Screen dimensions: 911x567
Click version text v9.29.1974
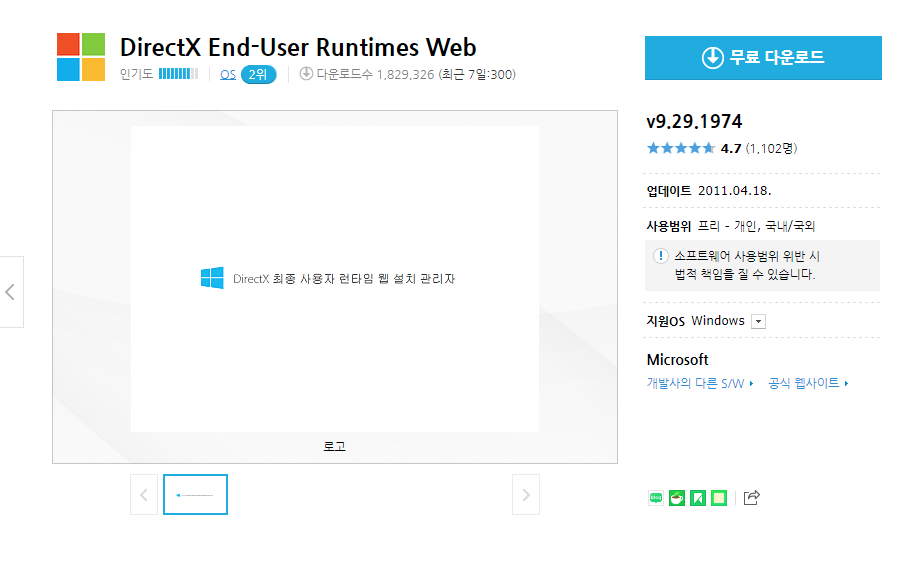[x=694, y=121]
